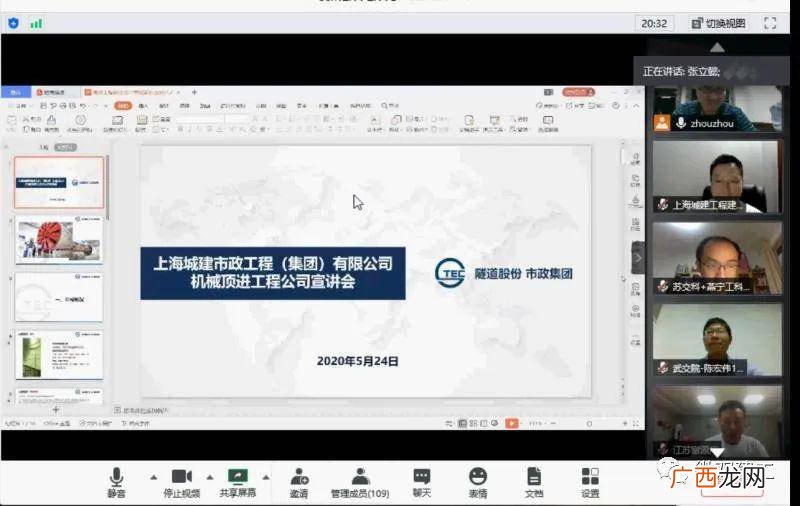Open the 插入 ribbon tab
Viewport: 800px width, 506px height.
(x=143, y=106)
